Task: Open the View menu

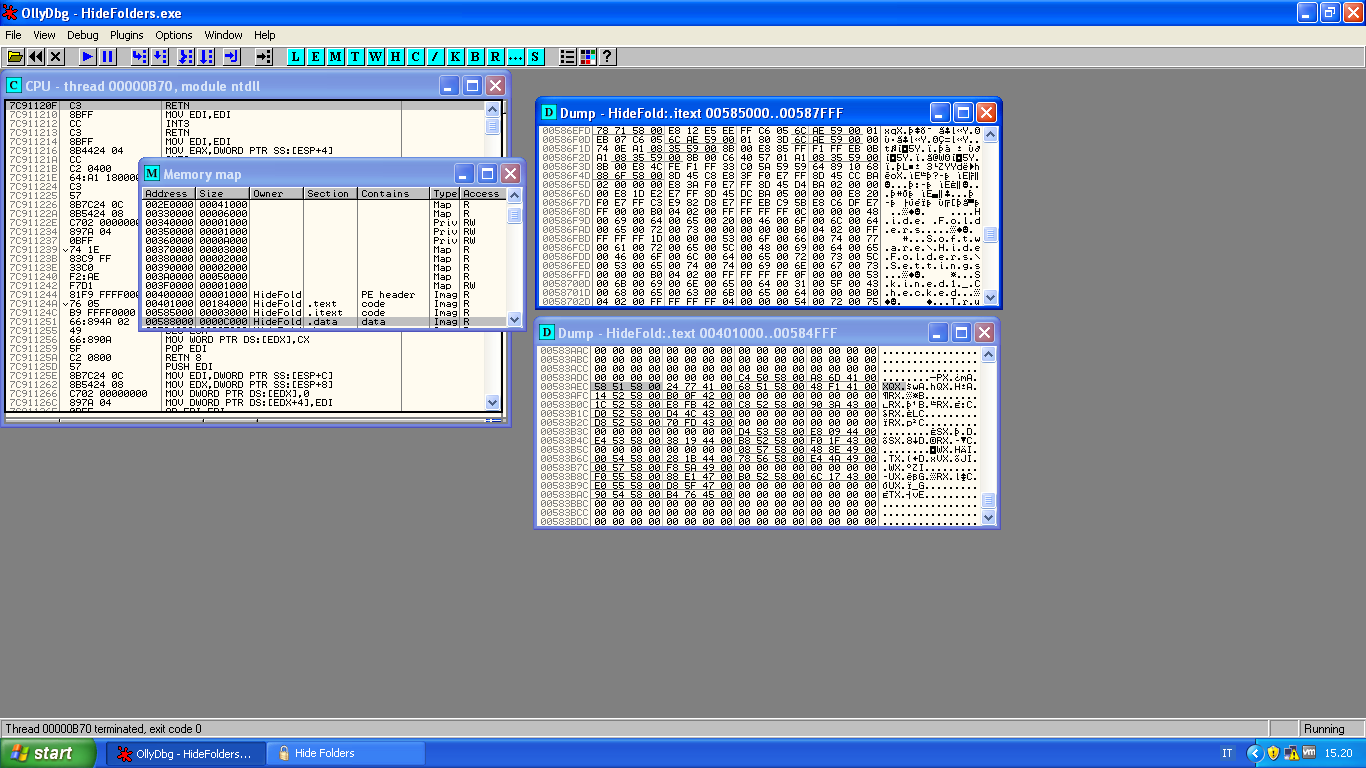Action: (44, 35)
